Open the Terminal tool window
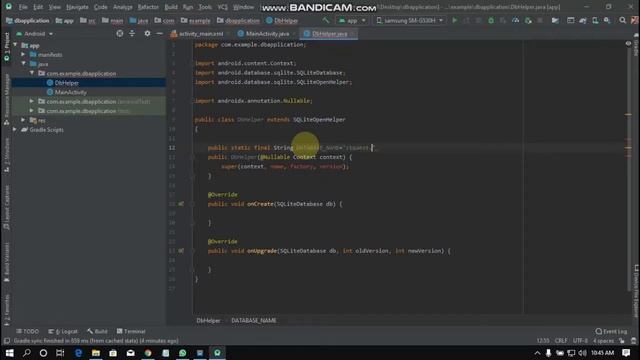Screen dimensions: 640x360 131,331
